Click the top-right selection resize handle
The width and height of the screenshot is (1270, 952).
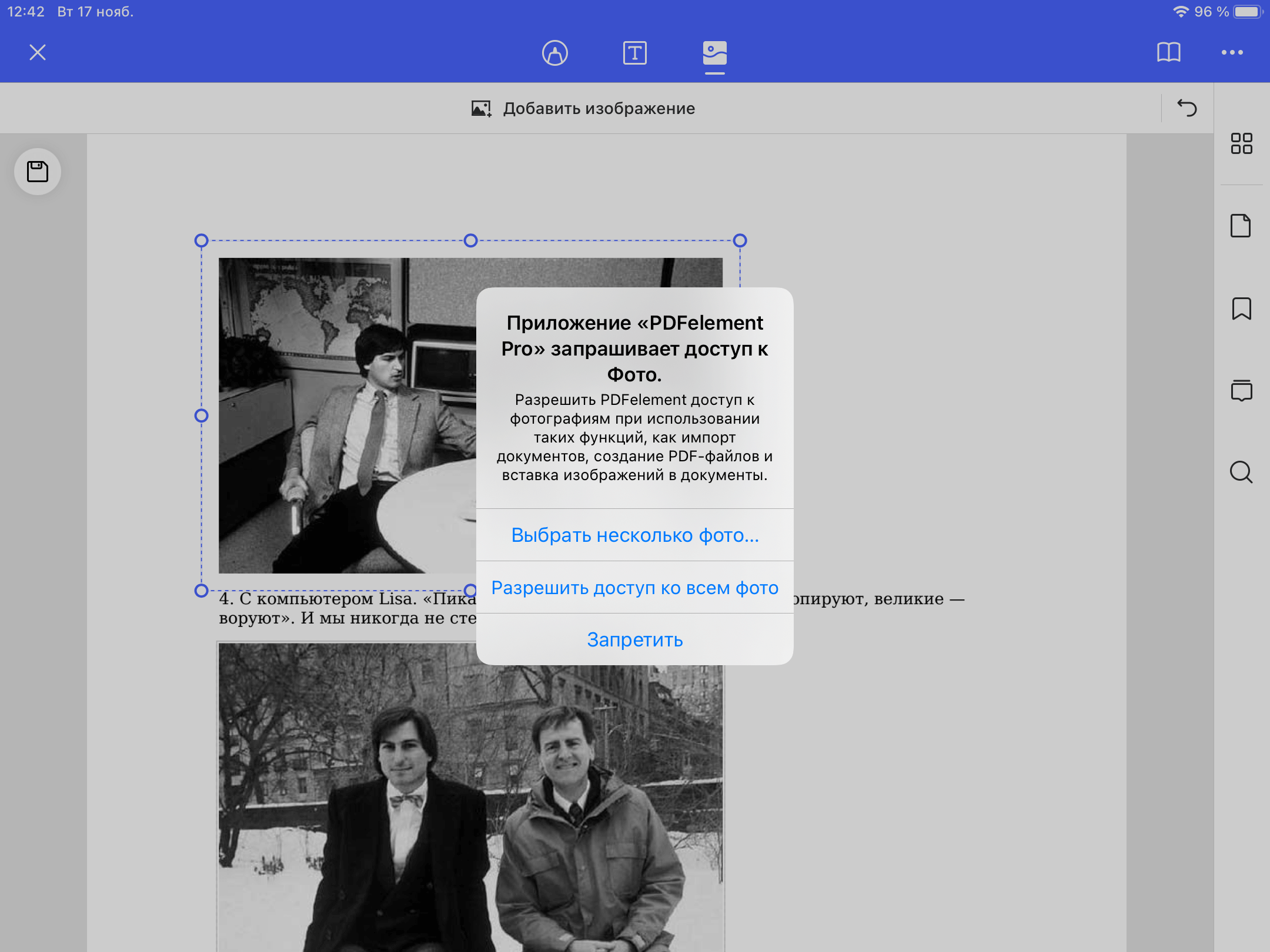click(740, 240)
